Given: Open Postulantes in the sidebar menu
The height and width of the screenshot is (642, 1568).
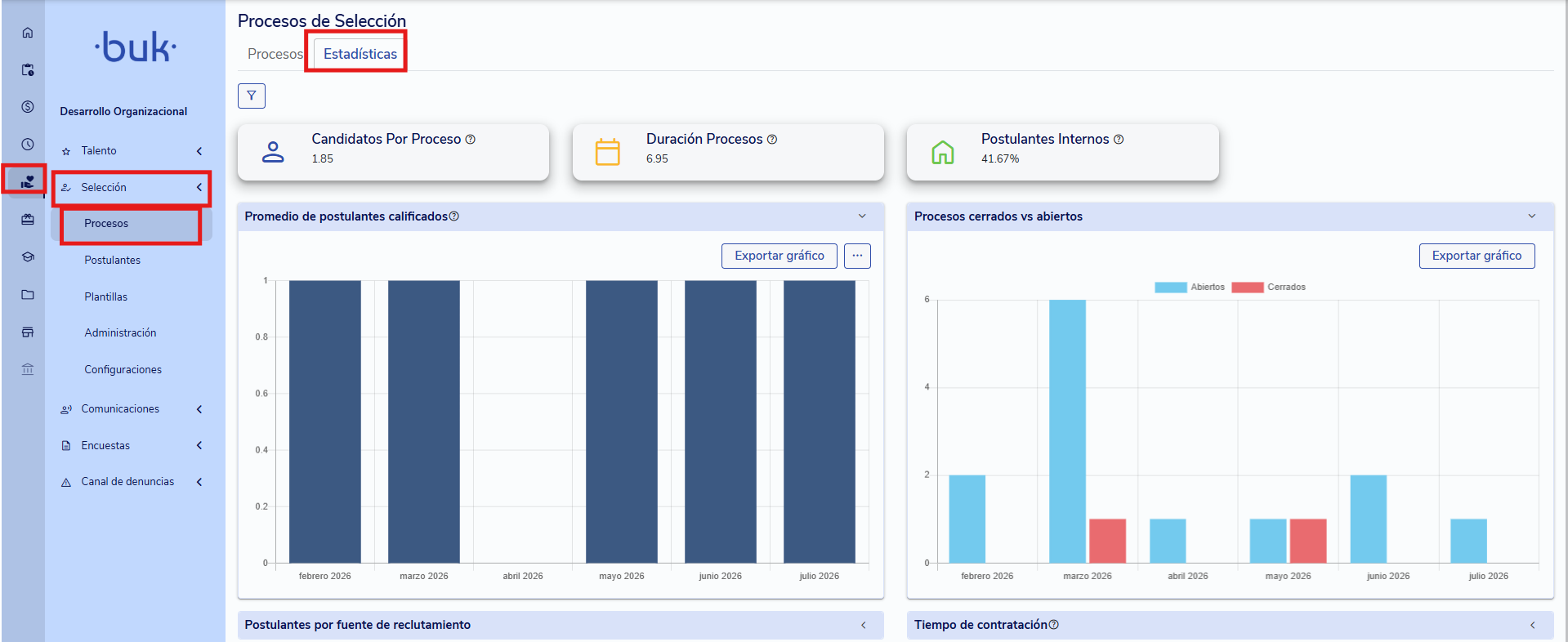Looking at the screenshot, I should [113, 261].
